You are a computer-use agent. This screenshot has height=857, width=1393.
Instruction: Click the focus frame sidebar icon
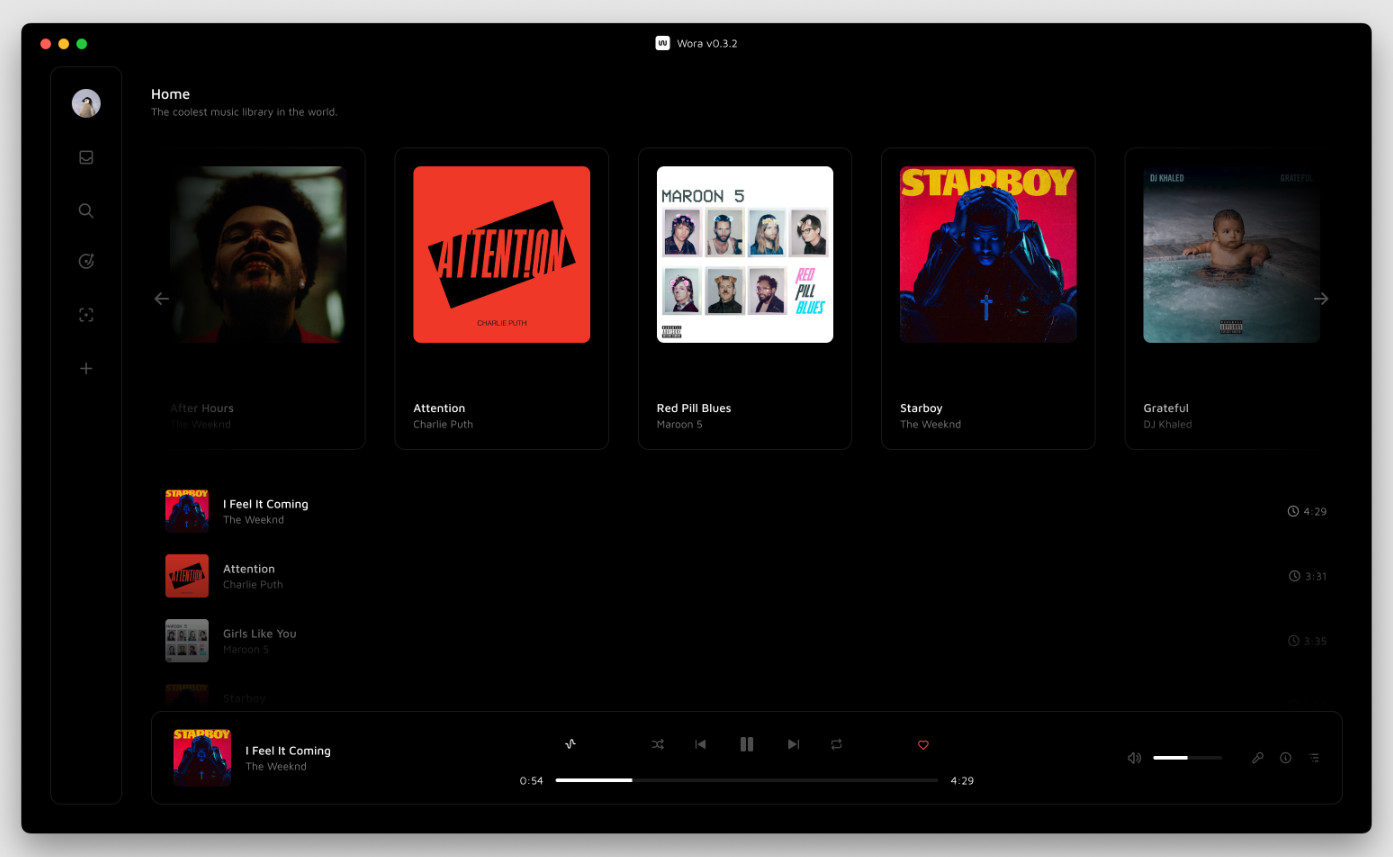coord(86,315)
